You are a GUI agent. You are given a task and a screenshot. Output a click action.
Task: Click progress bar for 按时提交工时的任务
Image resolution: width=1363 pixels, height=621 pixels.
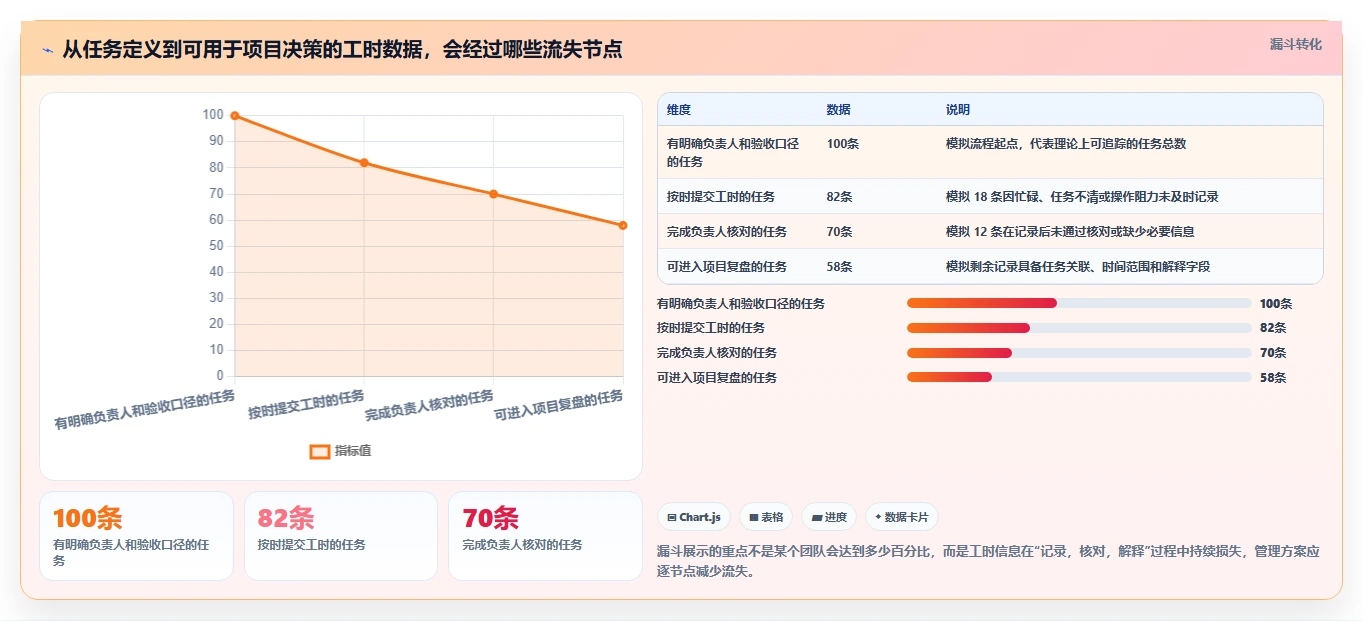1079,328
